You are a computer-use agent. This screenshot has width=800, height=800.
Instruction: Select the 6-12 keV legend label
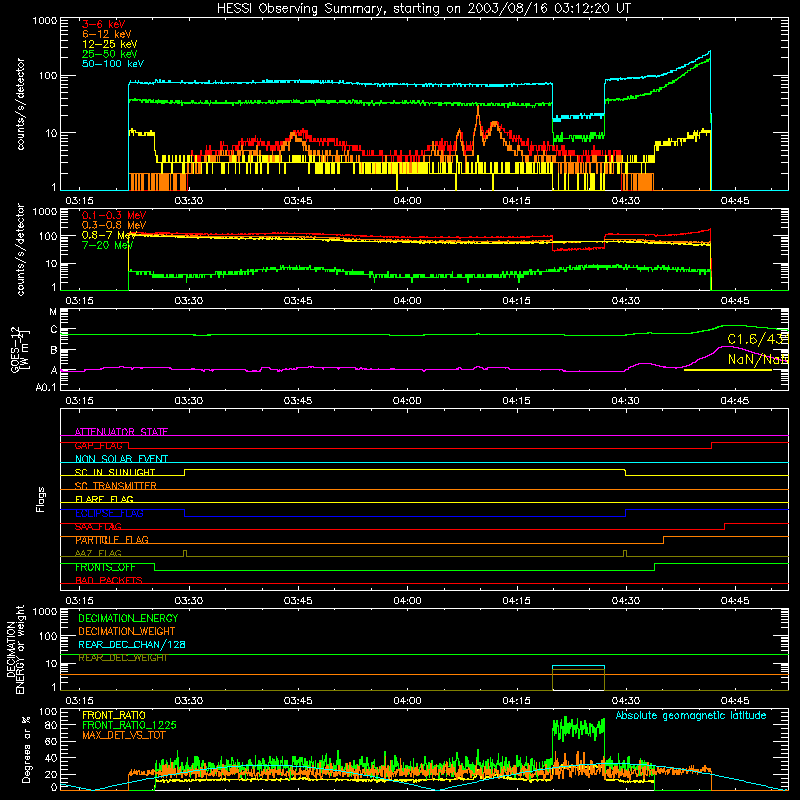(x=107, y=34)
